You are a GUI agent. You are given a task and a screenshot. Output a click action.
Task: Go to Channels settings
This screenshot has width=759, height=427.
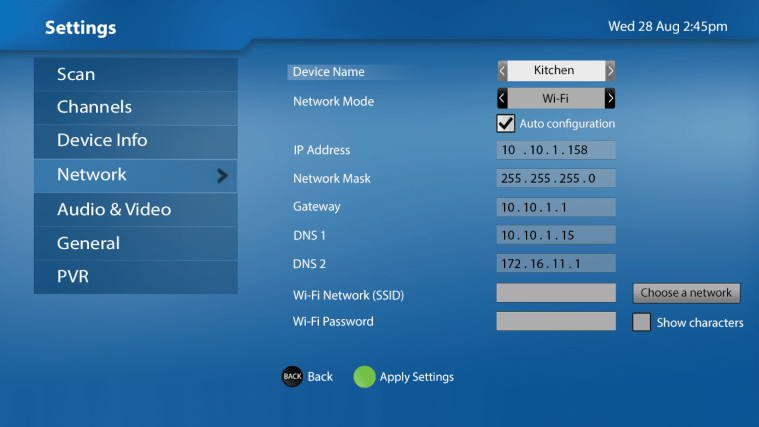[x=135, y=107]
